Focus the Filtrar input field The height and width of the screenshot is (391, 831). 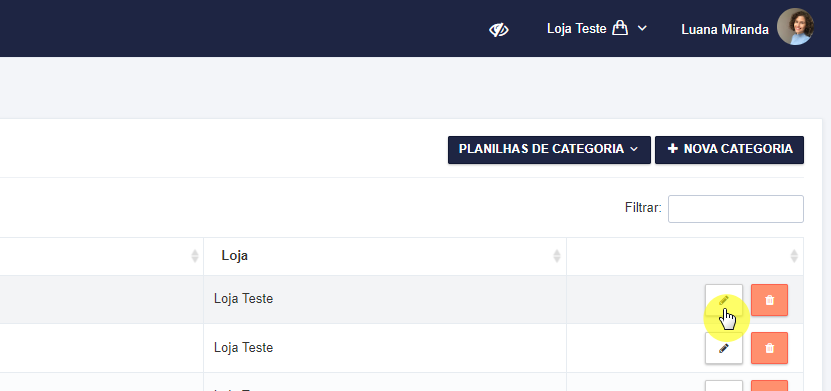736,209
